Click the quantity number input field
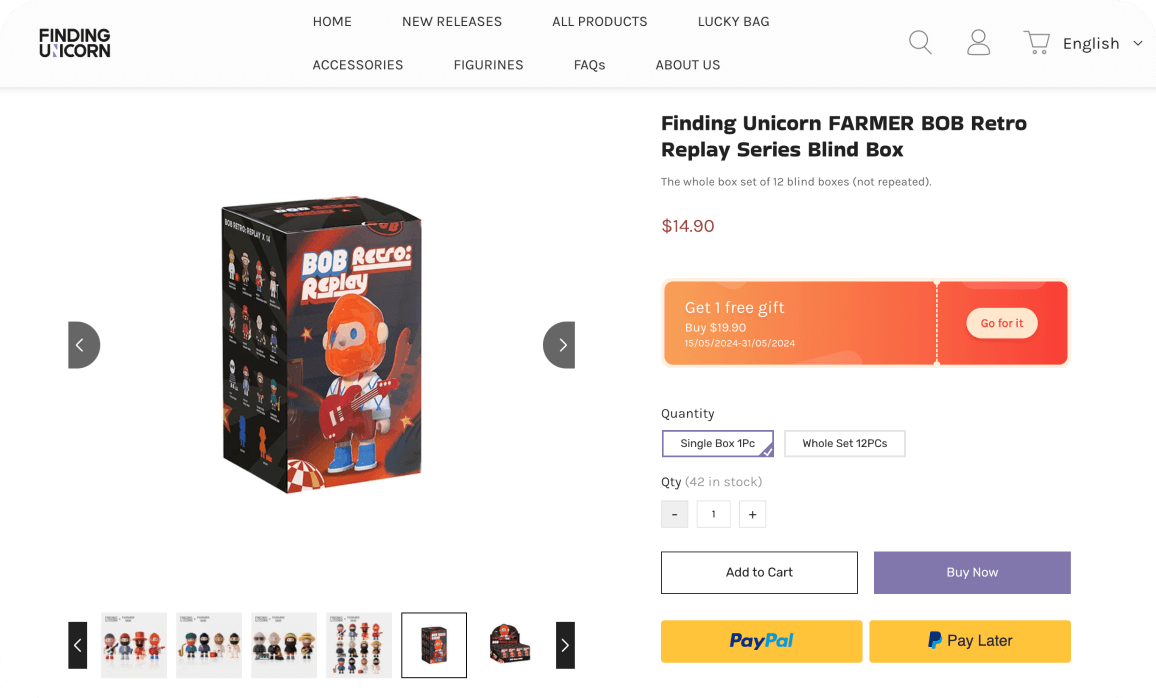Image resolution: width=1156 pixels, height=698 pixels. click(713, 514)
